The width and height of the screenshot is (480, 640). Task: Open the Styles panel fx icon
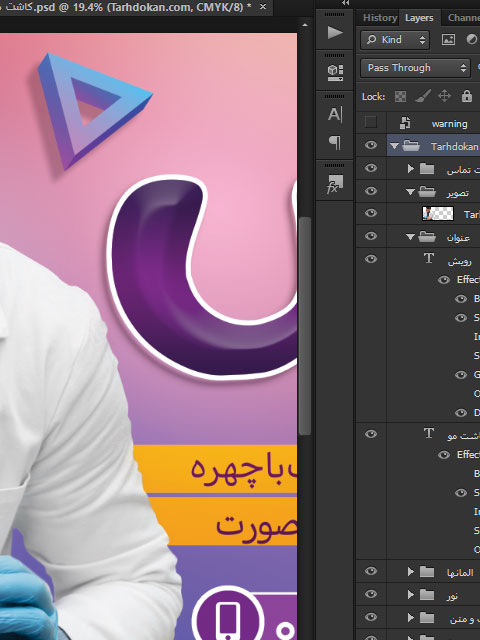click(335, 184)
